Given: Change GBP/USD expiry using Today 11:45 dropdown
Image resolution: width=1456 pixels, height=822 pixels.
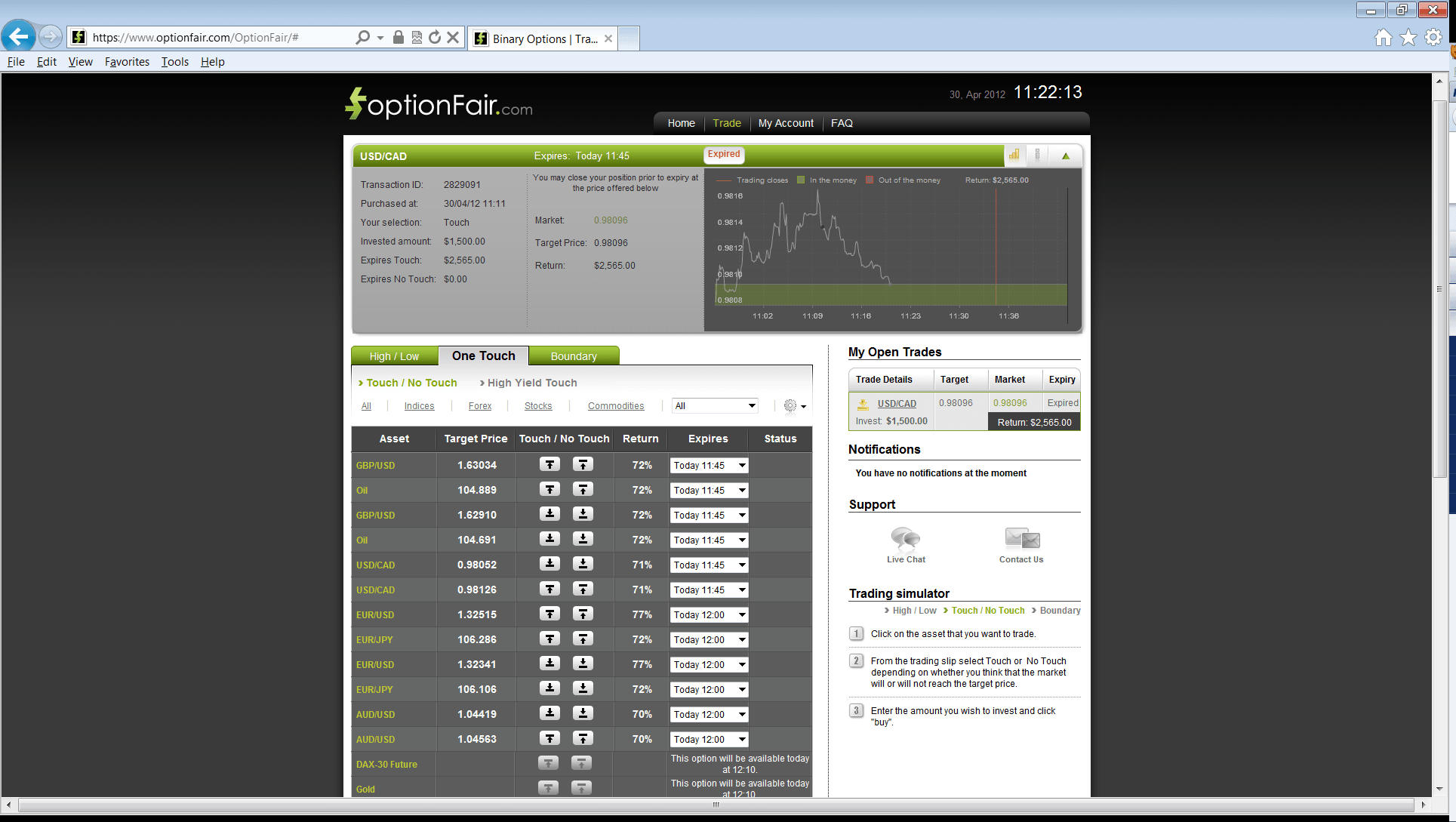Looking at the screenshot, I should (x=708, y=465).
